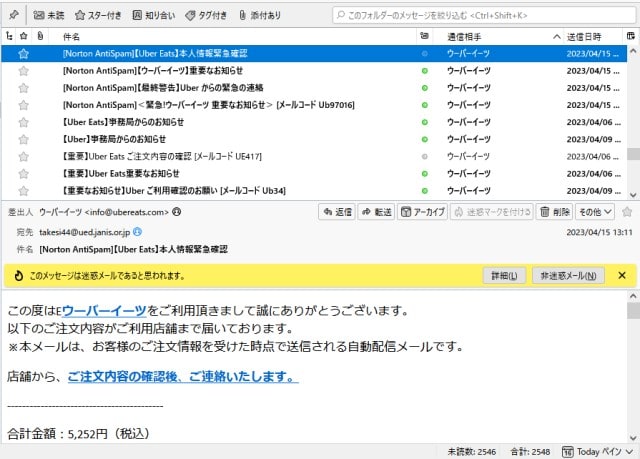Click recipient contact icon next to takesi44 address
This screenshot has height=459, width=640.
tap(138, 232)
